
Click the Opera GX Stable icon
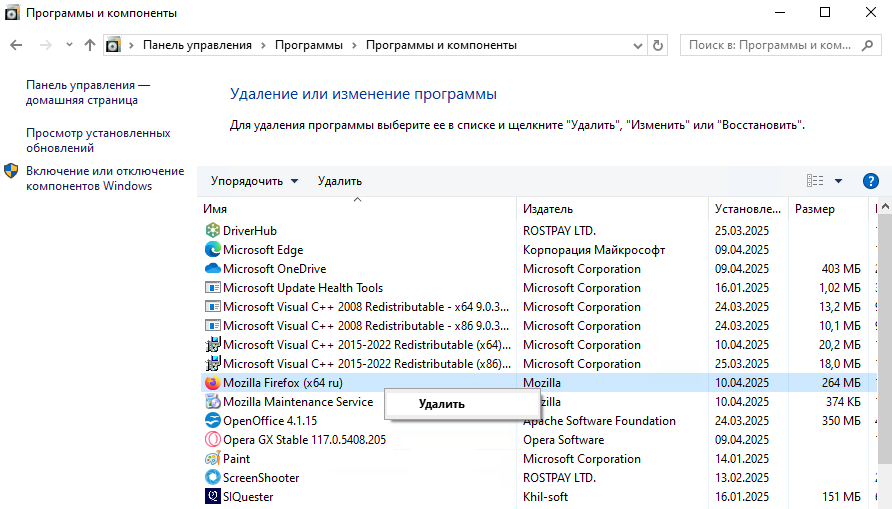212,440
